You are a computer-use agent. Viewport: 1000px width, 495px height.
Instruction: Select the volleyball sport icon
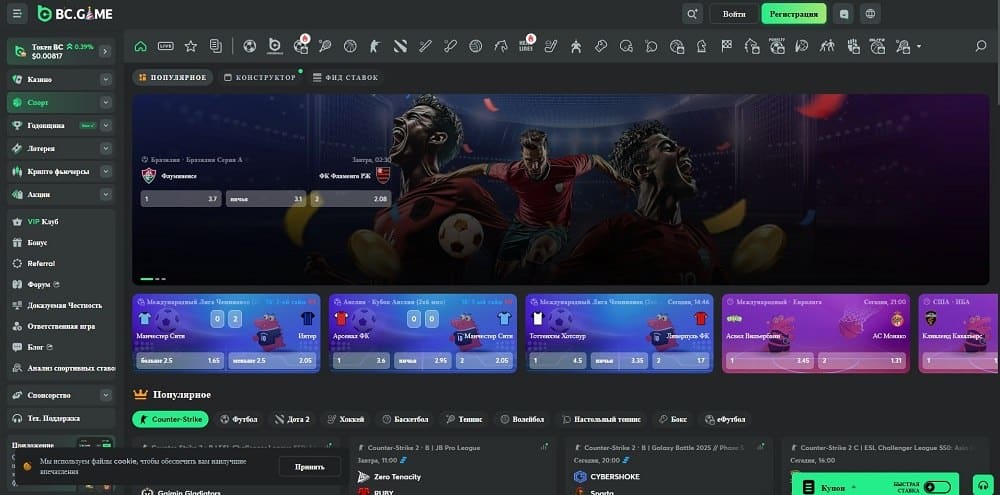[475, 46]
